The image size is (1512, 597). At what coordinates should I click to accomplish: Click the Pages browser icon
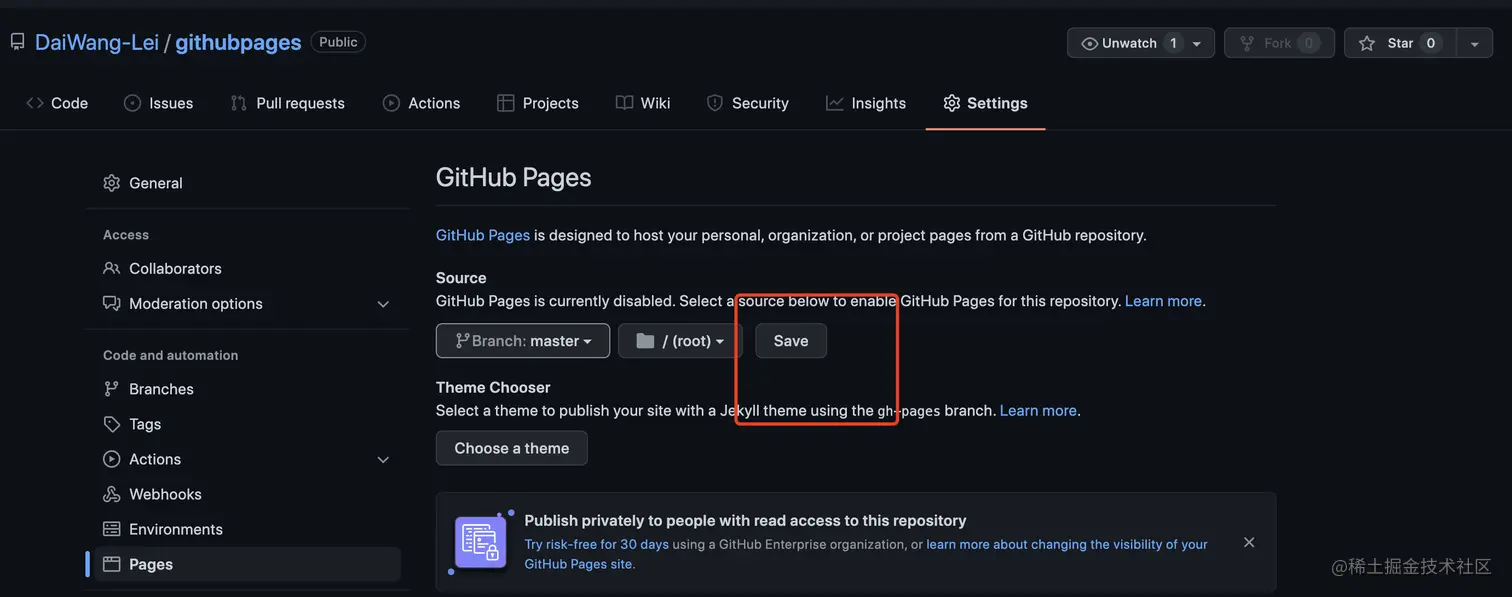click(111, 564)
